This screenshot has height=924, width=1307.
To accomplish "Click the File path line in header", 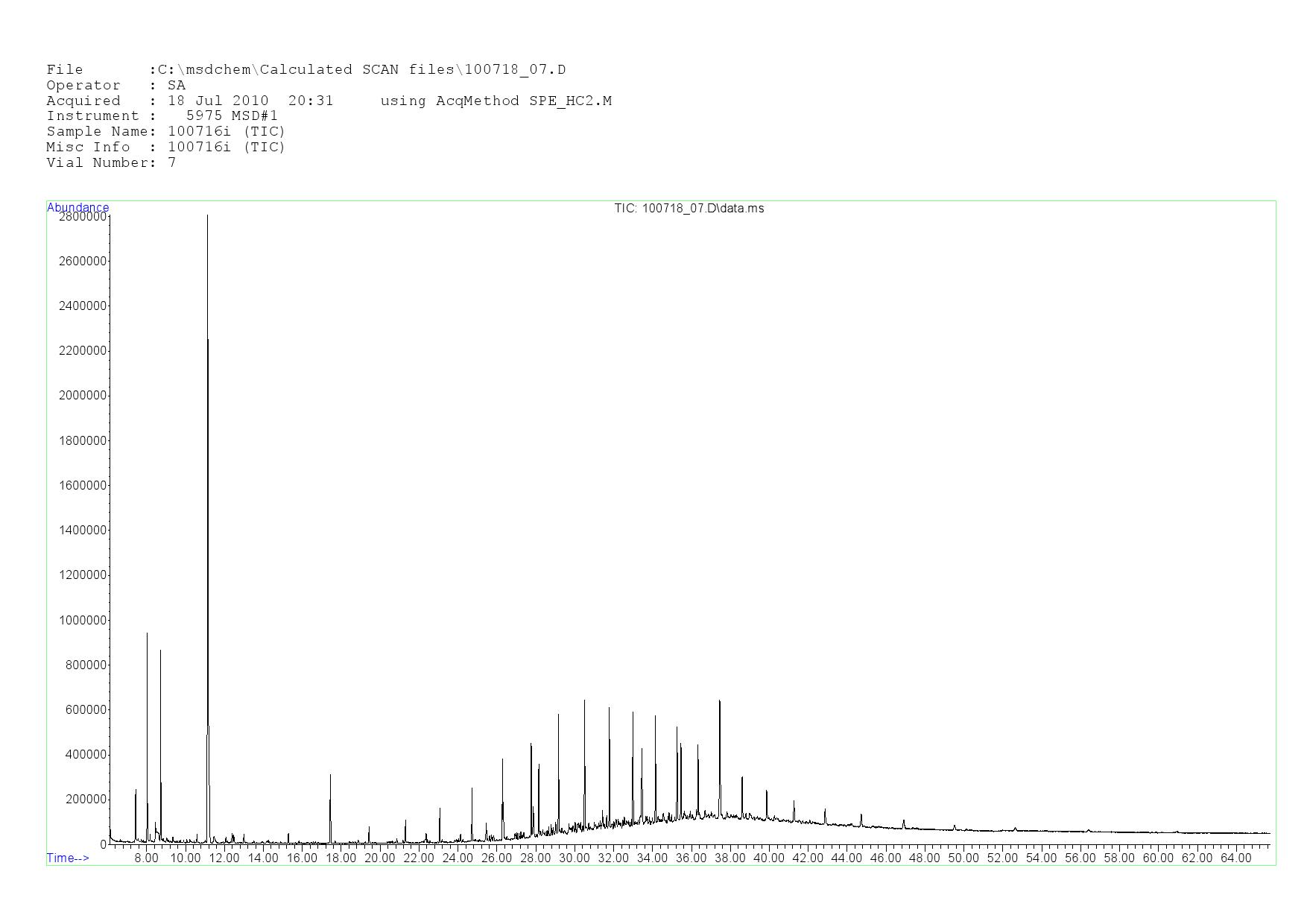I will pyautogui.click(x=306, y=70).
